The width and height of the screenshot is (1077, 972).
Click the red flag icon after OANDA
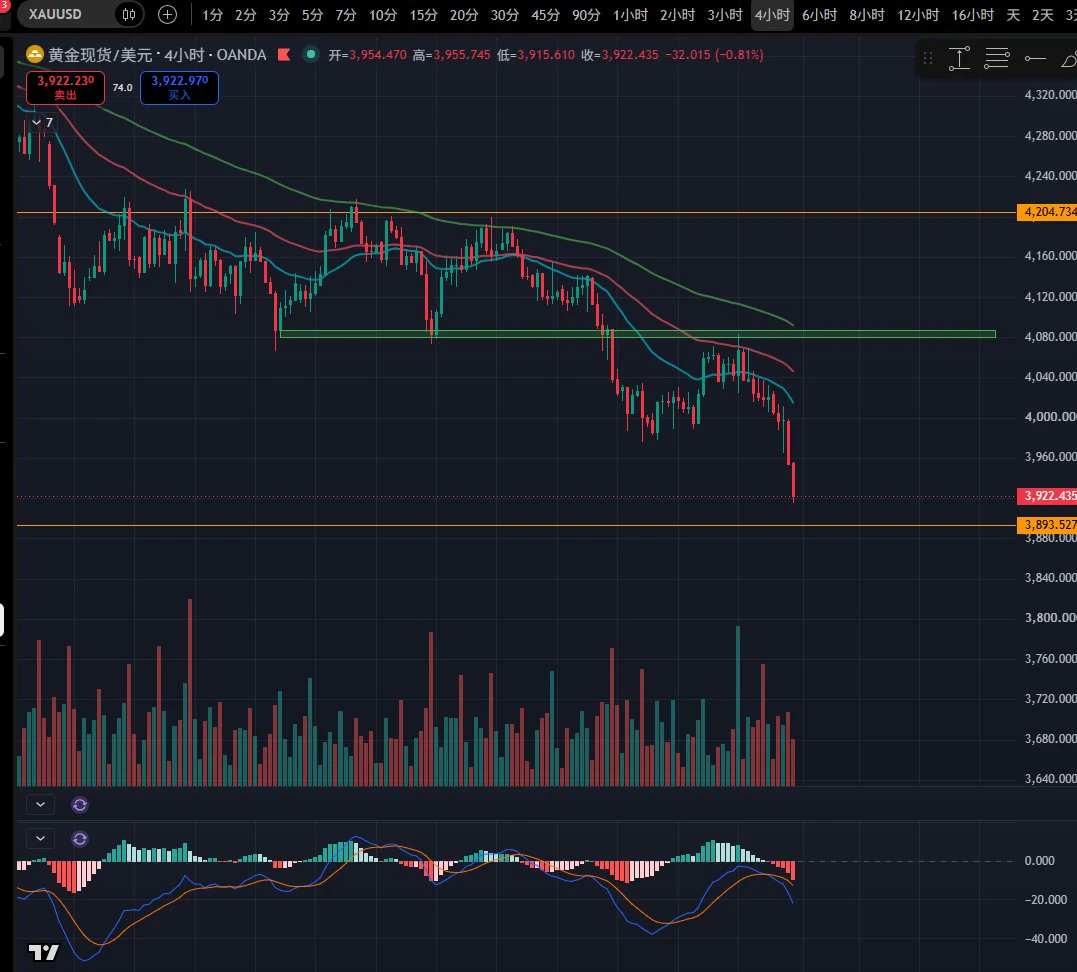[x=284, y=54]
